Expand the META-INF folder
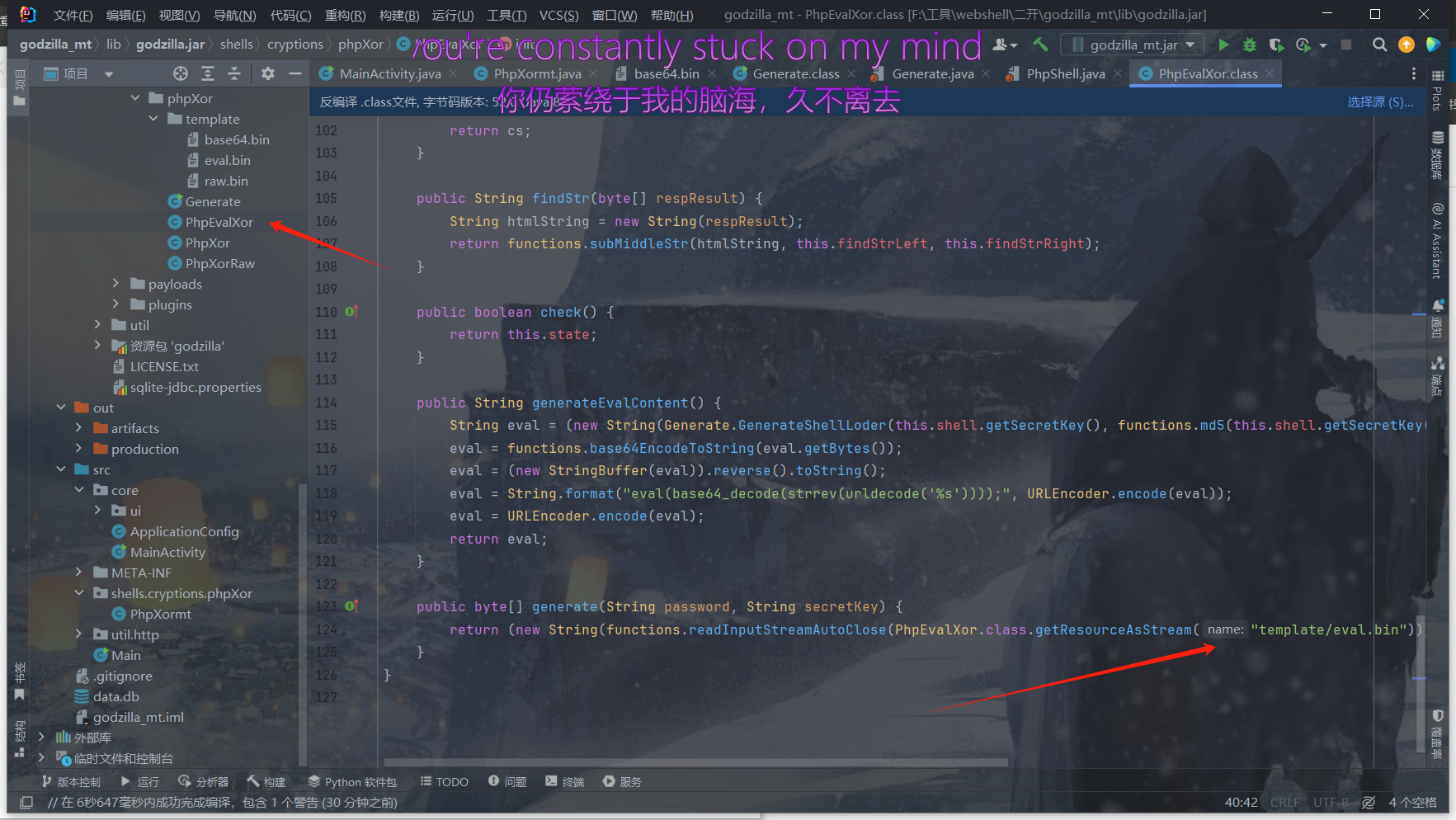The image size is (1456, 820). [79, 573]
